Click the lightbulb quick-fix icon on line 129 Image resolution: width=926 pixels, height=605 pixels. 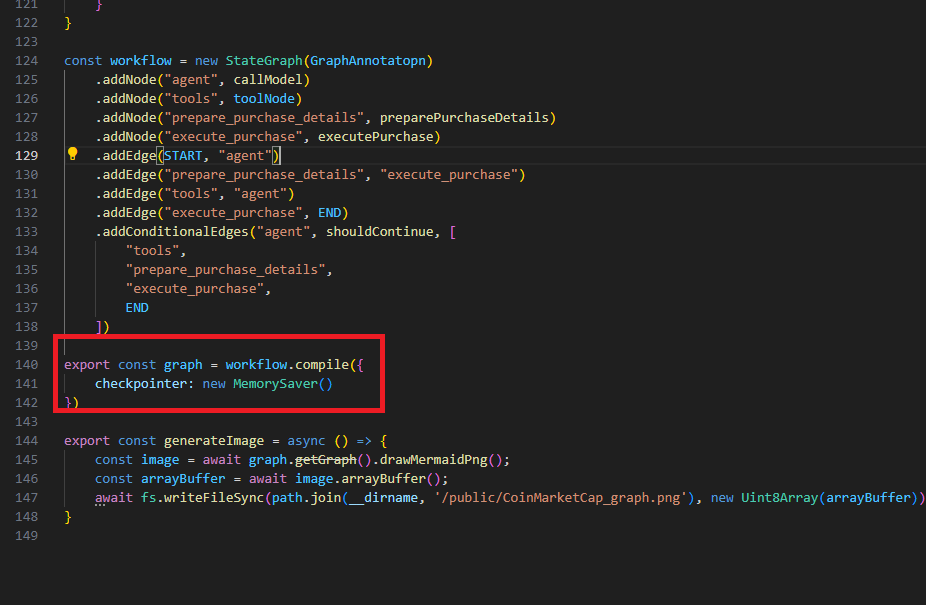pyautogui.click(x=73, y=154)
